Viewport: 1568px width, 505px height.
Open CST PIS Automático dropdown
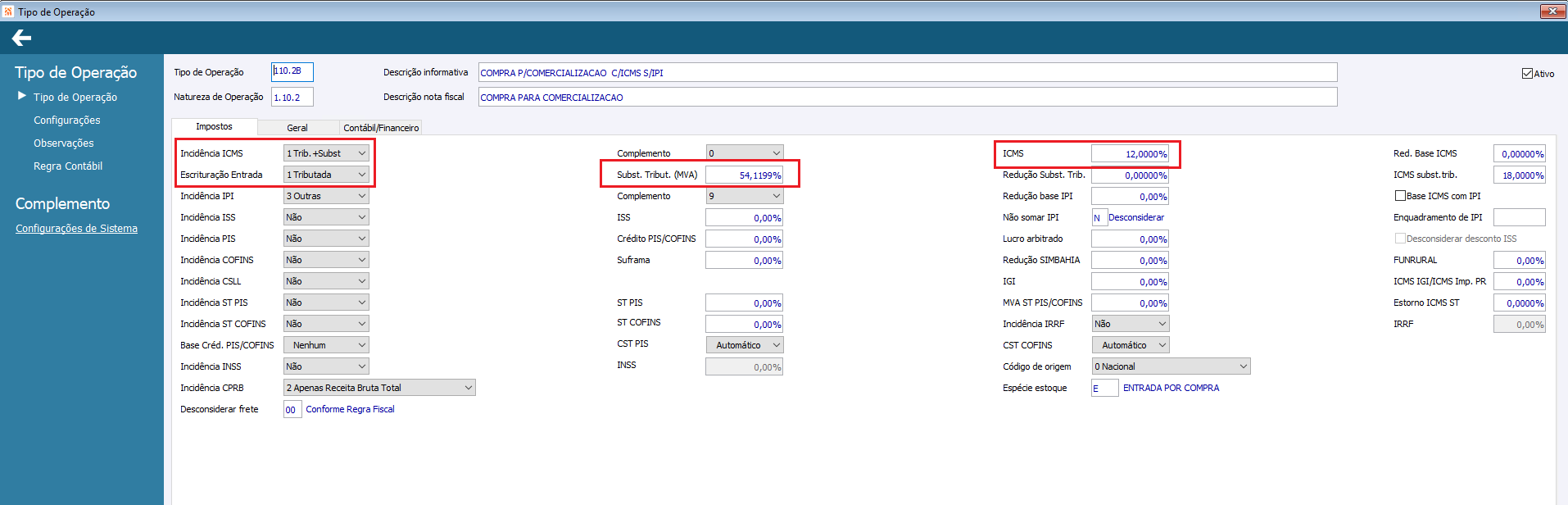745,345
